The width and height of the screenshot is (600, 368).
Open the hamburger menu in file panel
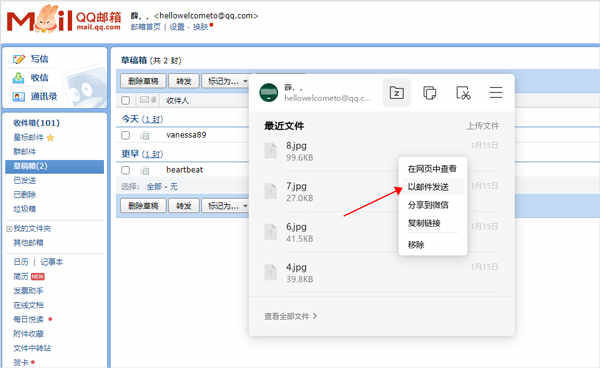click(496, 93)
